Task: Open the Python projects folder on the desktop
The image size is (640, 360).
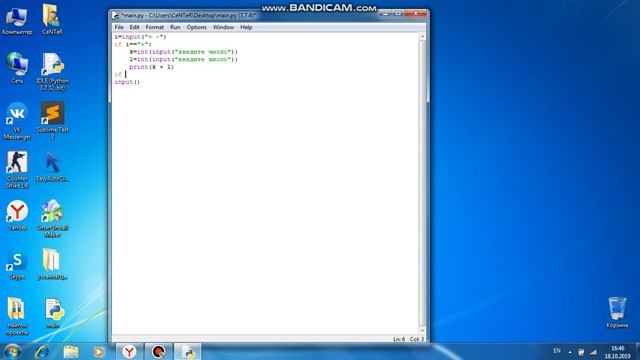Action: point(17,317)
